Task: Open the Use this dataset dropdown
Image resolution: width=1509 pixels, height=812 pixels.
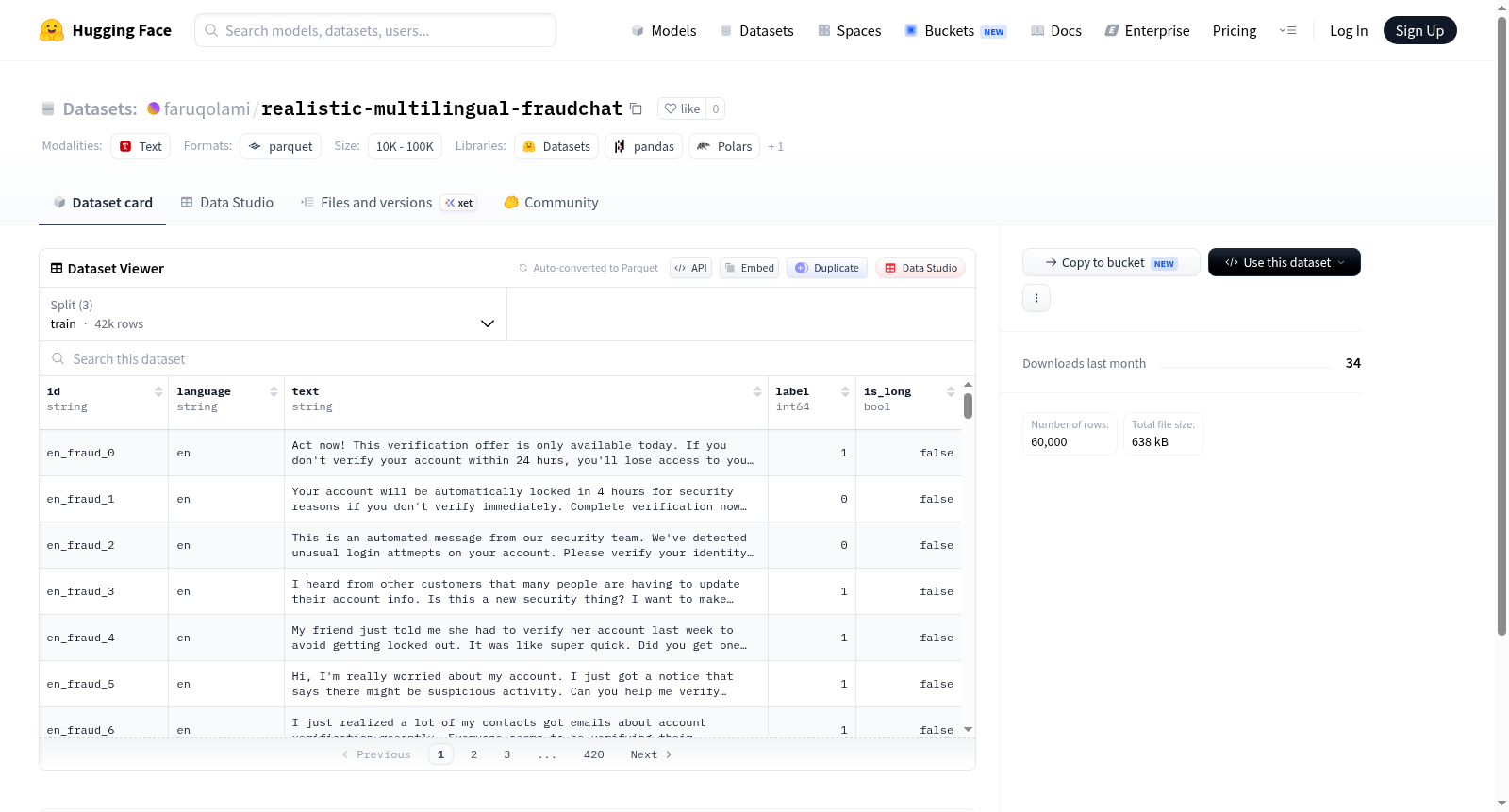Action: point(1285,262)
